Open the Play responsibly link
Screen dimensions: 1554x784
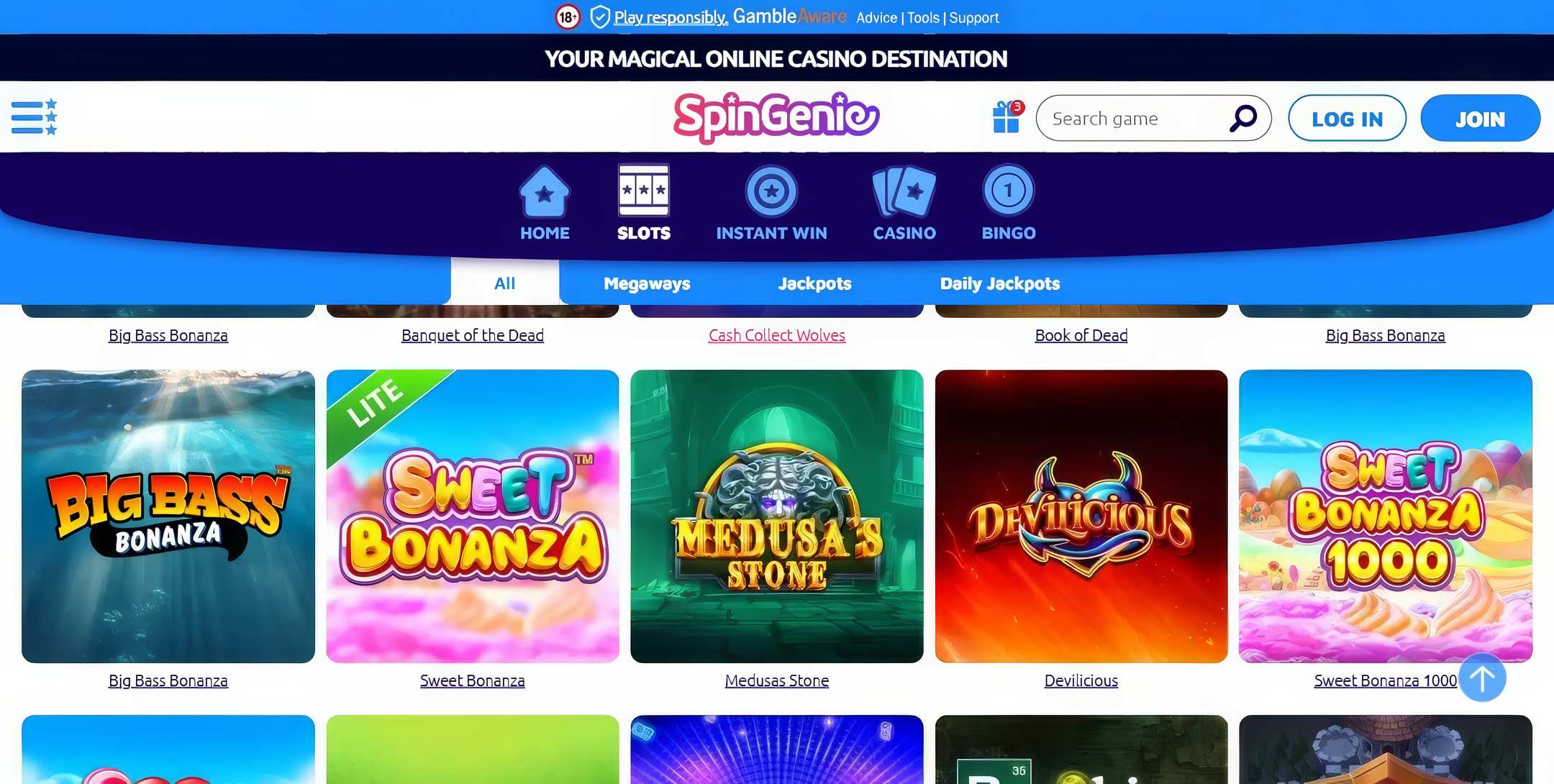coord(671,17)
